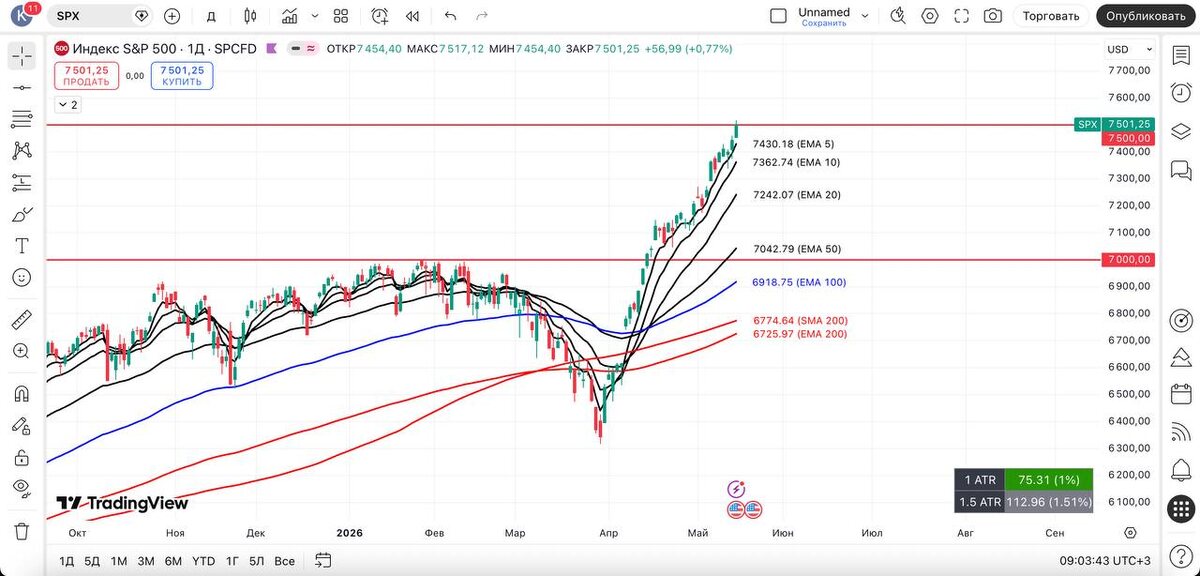Open the Fibonacci tools group
The image size is (1200, 576).
22,119
